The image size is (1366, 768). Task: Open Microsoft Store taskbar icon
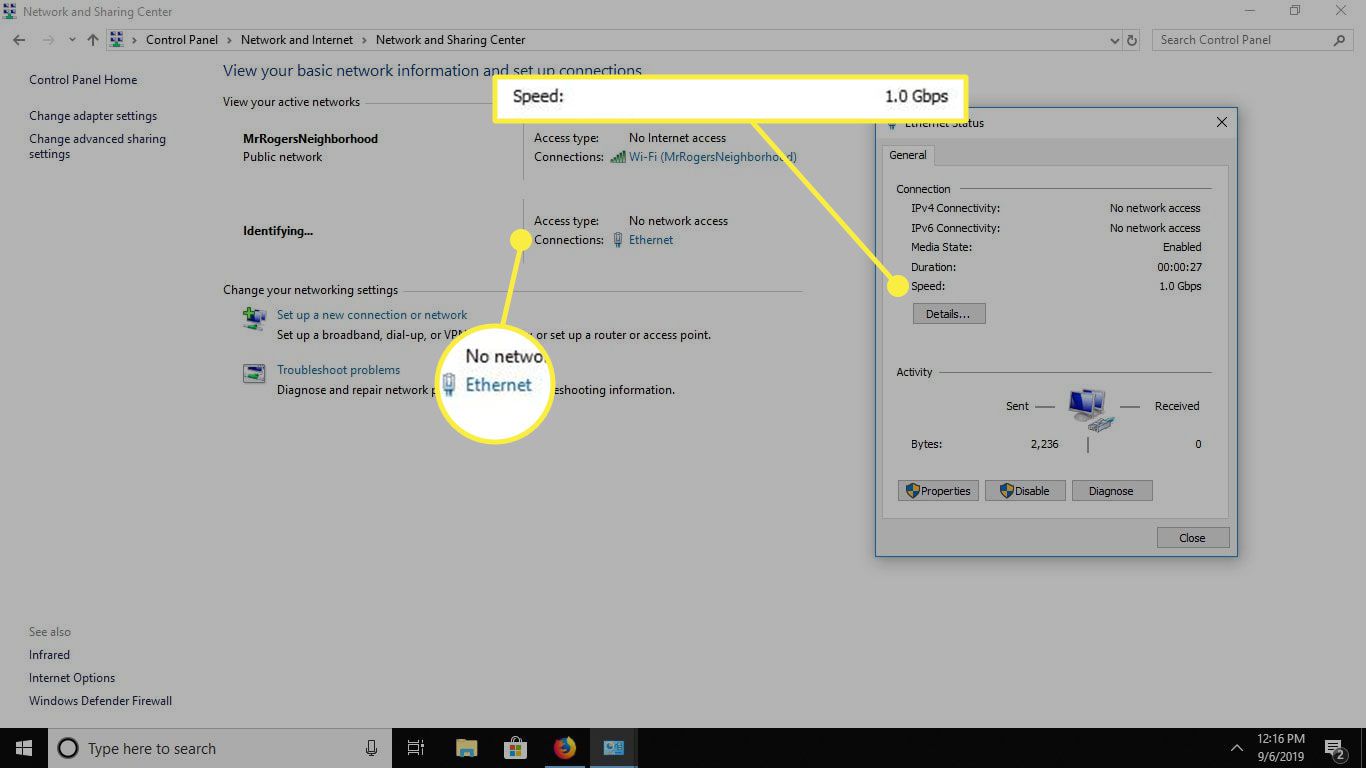coord(515,748)
